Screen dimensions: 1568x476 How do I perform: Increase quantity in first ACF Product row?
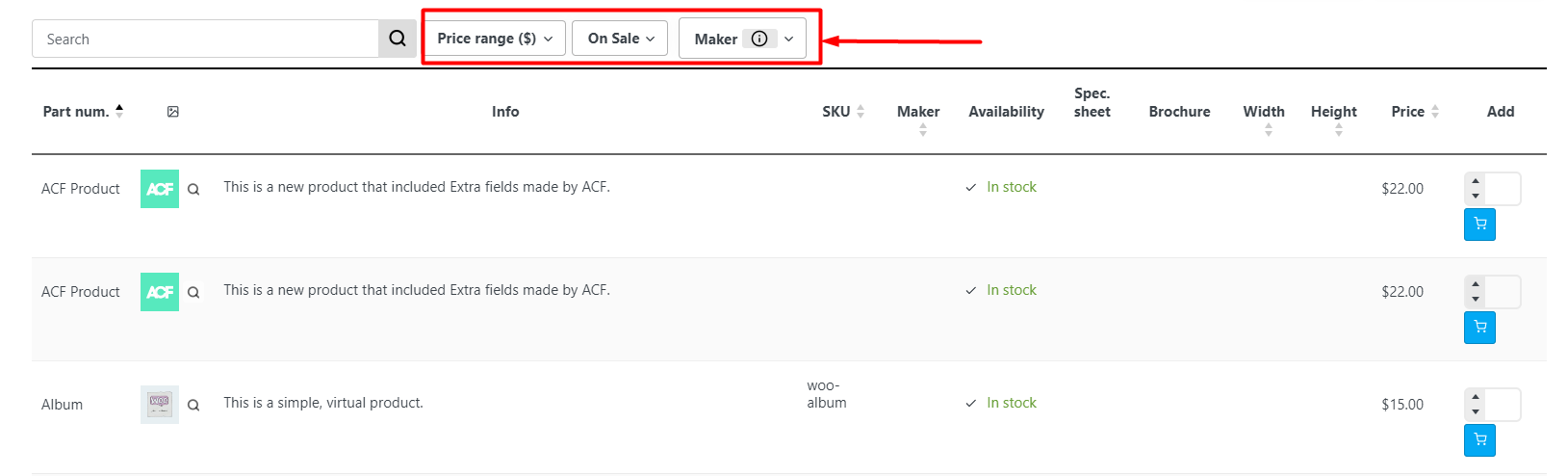tap(1476, 181)
